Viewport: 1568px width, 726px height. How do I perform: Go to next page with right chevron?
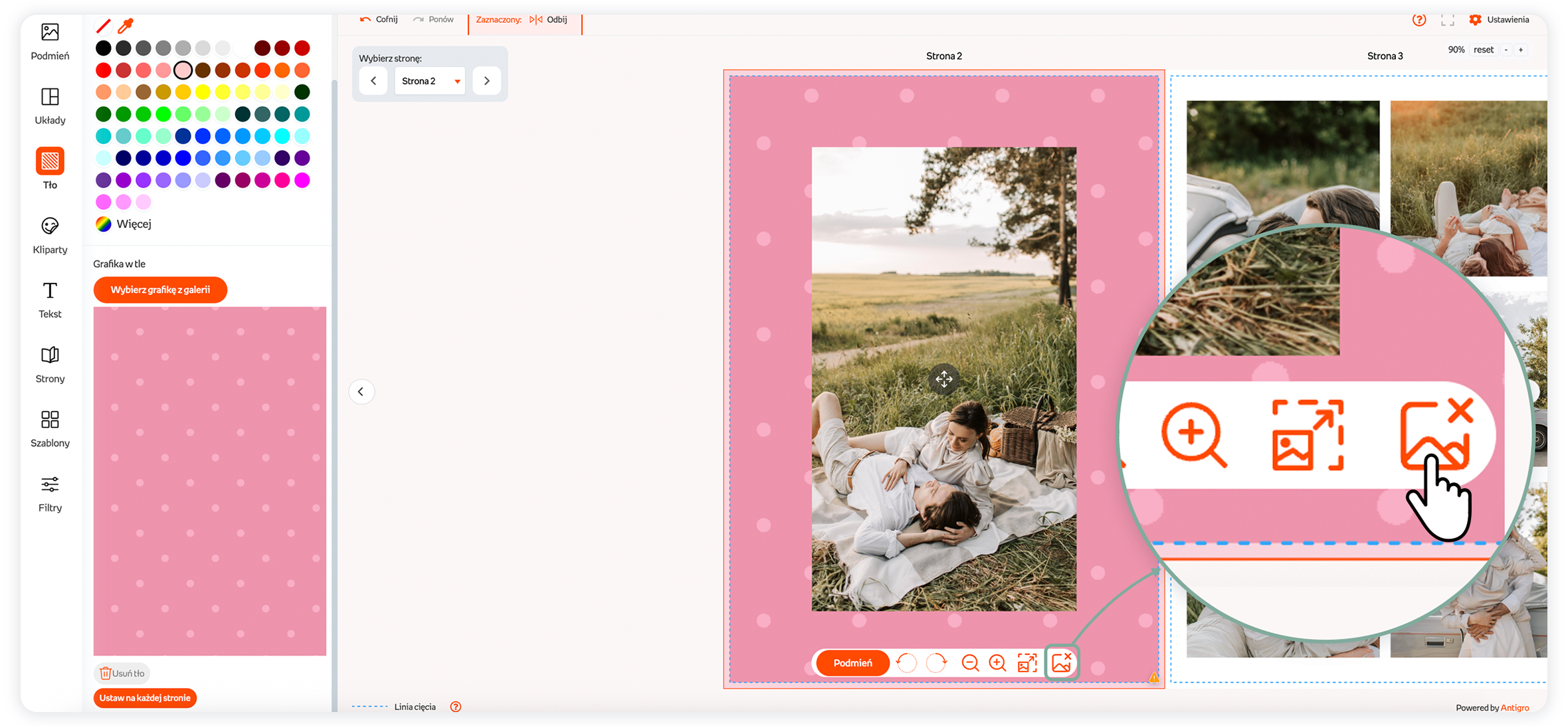coord(486,81)
